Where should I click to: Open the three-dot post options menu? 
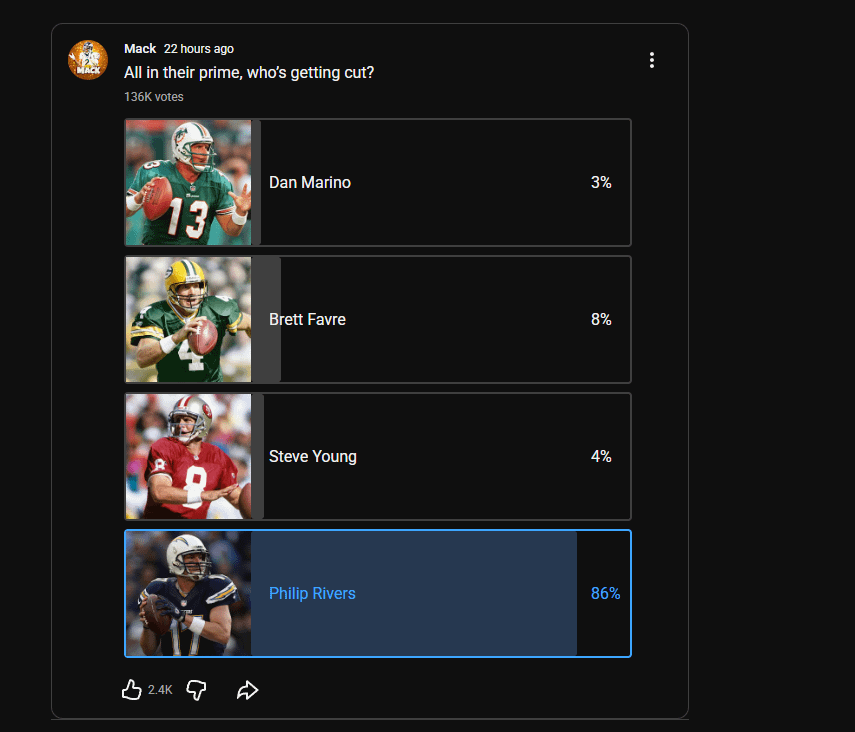[x=652, y=60]
